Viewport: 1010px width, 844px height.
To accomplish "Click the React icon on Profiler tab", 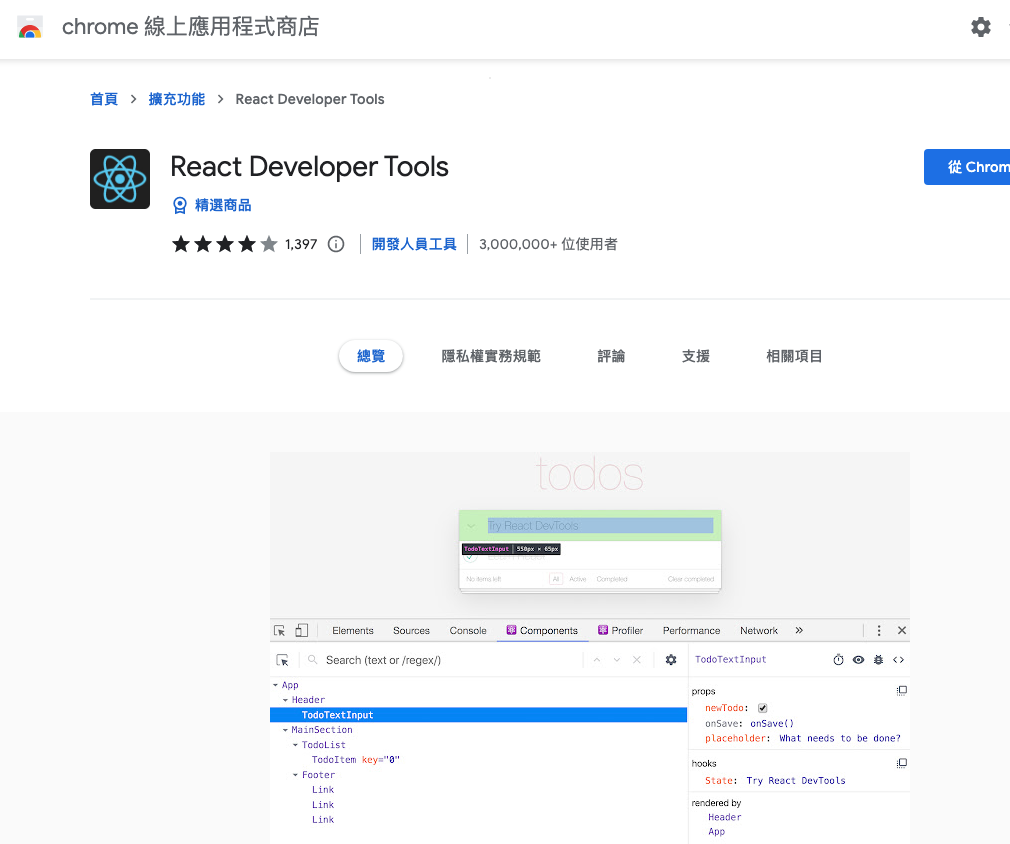I will 603,630.
